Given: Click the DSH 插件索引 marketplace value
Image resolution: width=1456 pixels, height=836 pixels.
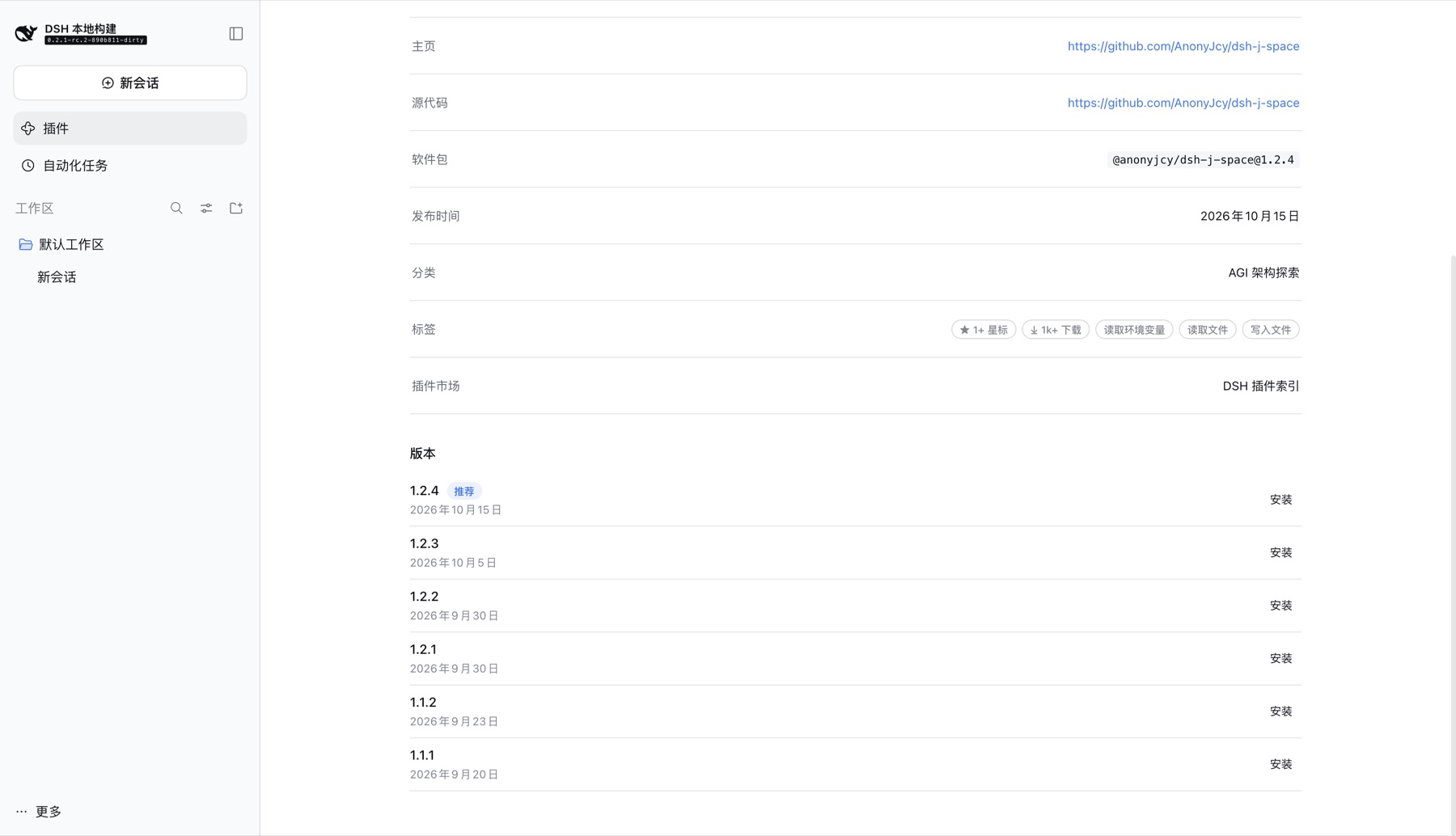Looking at the screenshot, I should coord(1260,386).
